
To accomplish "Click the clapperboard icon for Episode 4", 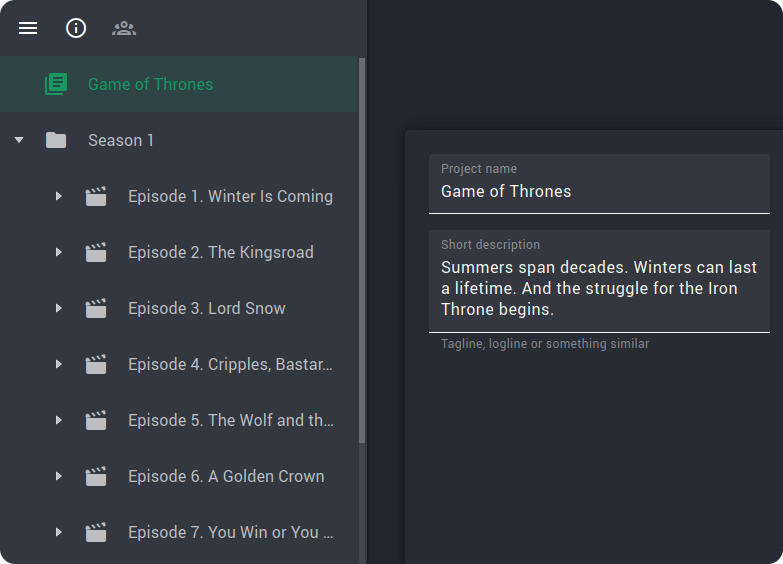I will 96,364.
